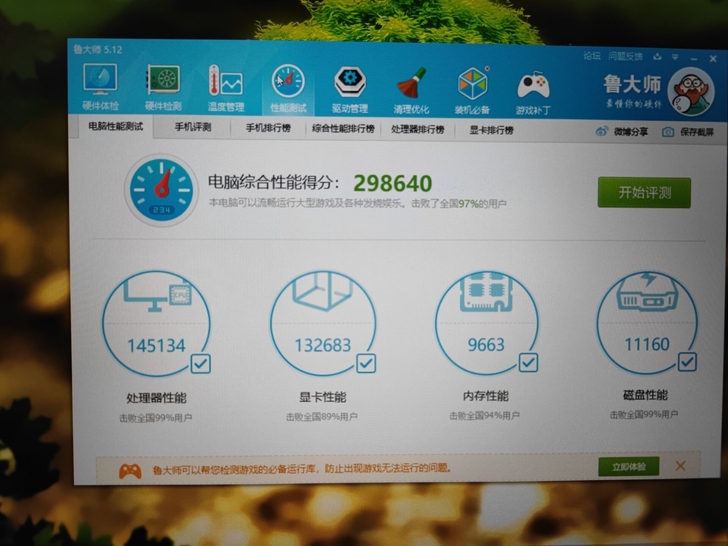Open the title bar dropdown menu arrow
Viewport: 728px width, 546px height.
[675, 57]
